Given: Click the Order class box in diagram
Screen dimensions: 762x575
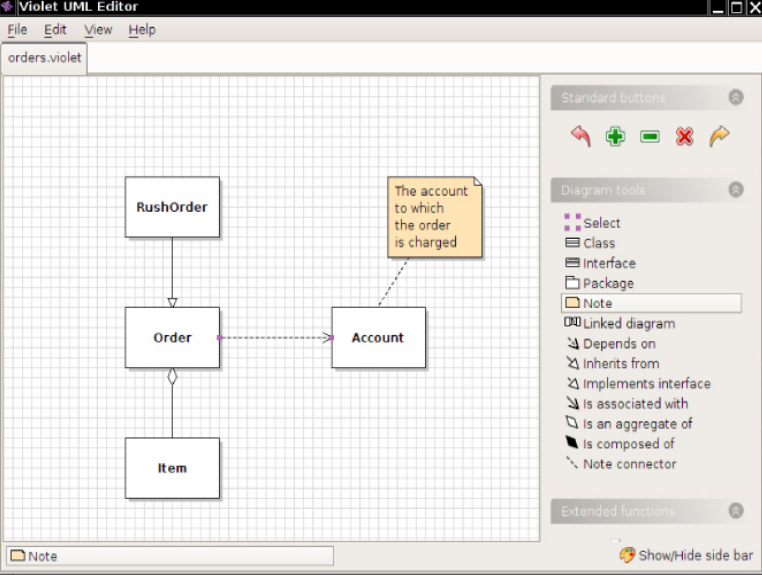Looking at the screenshot, I should 172,338.
